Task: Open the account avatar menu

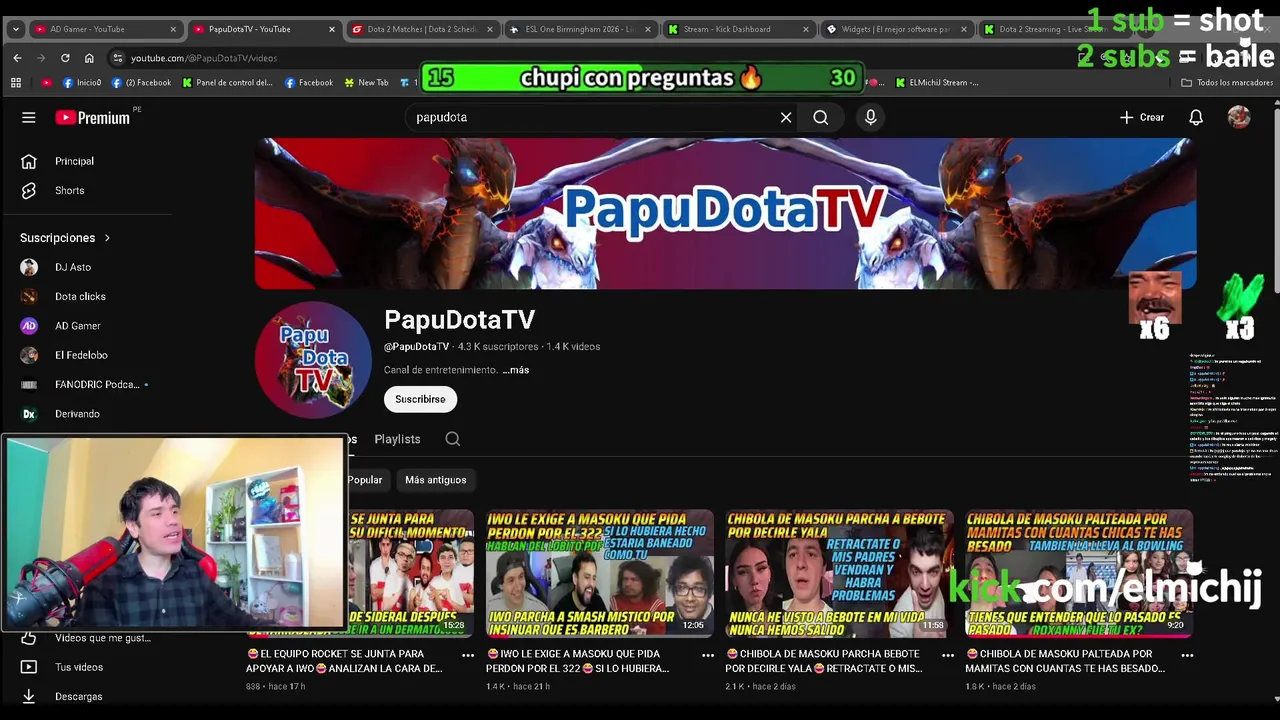Action: coord(1239,117)
